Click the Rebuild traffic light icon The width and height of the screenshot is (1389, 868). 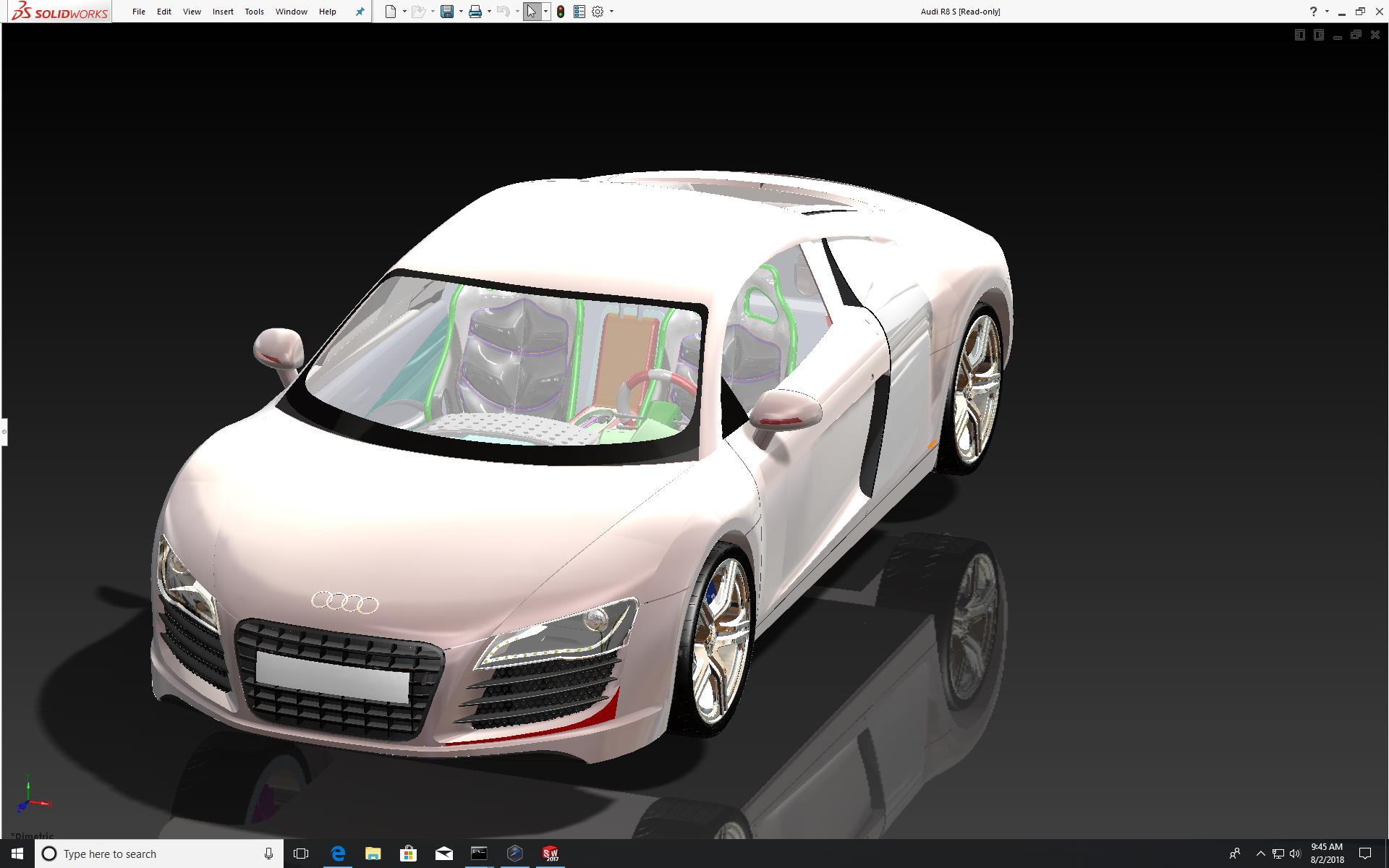pyautogui.click(x=561, y=12)
